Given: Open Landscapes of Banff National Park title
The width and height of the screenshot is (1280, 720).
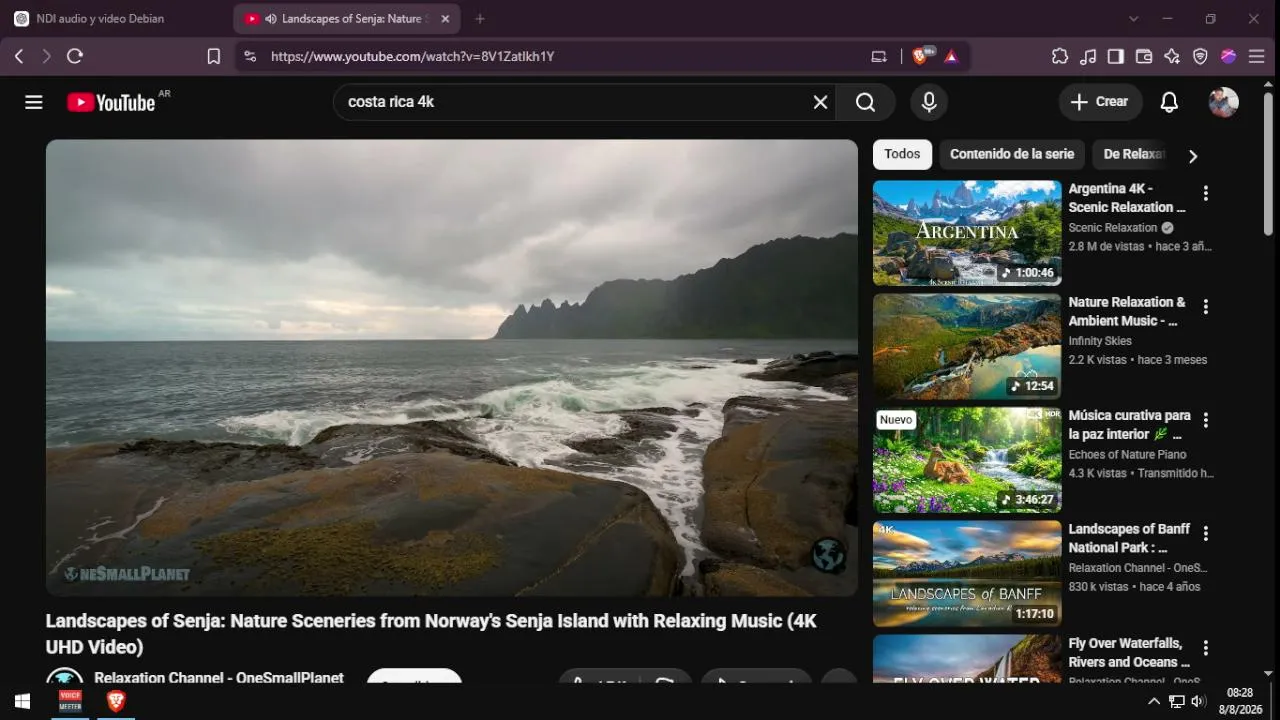Looking at the screenshot, I should pyautogui.click(x=1130, y=538).
